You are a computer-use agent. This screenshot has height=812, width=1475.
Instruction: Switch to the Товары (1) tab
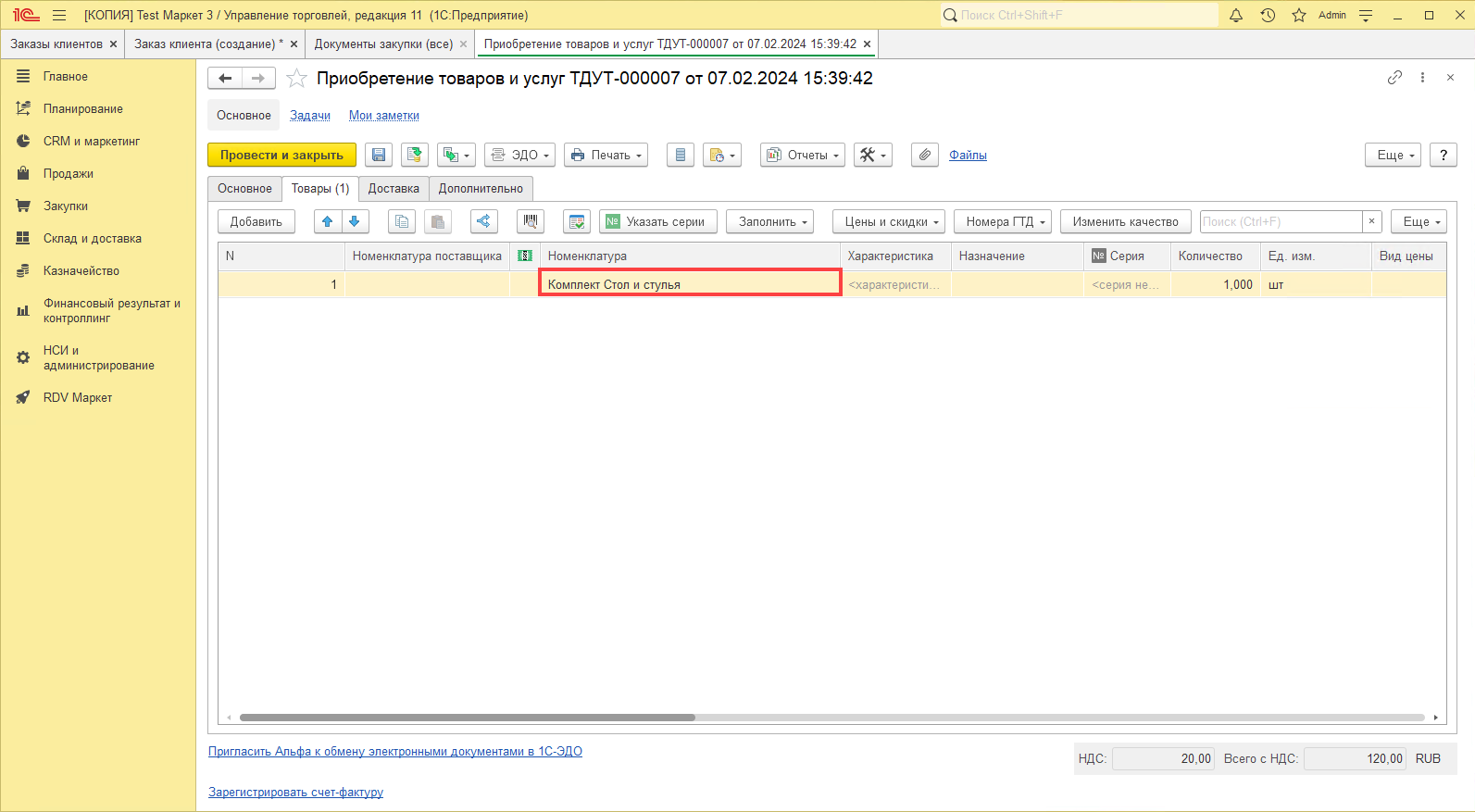(320, 188)
